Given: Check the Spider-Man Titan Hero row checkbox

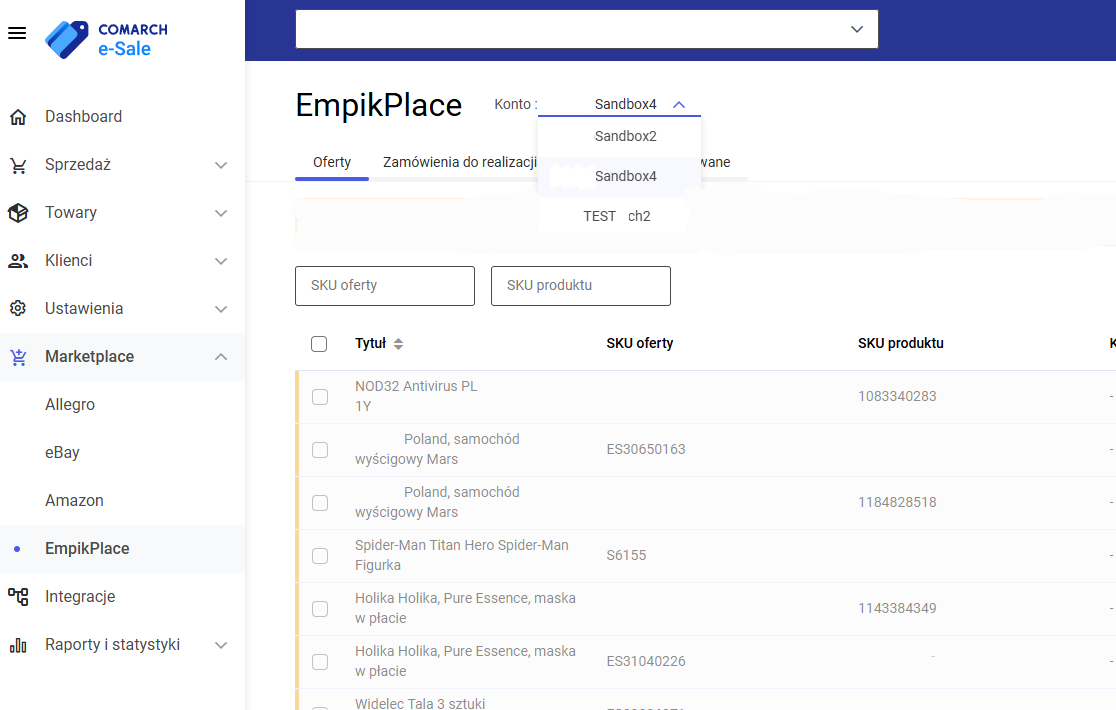Looking at the screenshot, I should point(320,556).
